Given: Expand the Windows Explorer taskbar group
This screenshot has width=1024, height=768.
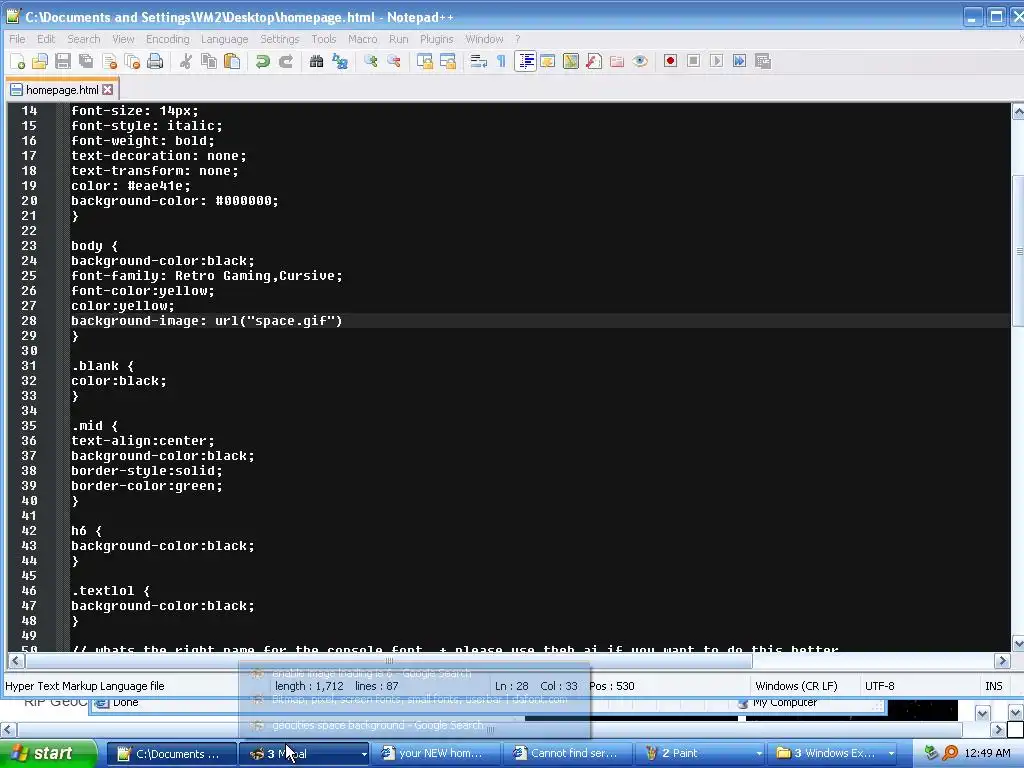Looking at the screenshot, I should click(891, 754).
